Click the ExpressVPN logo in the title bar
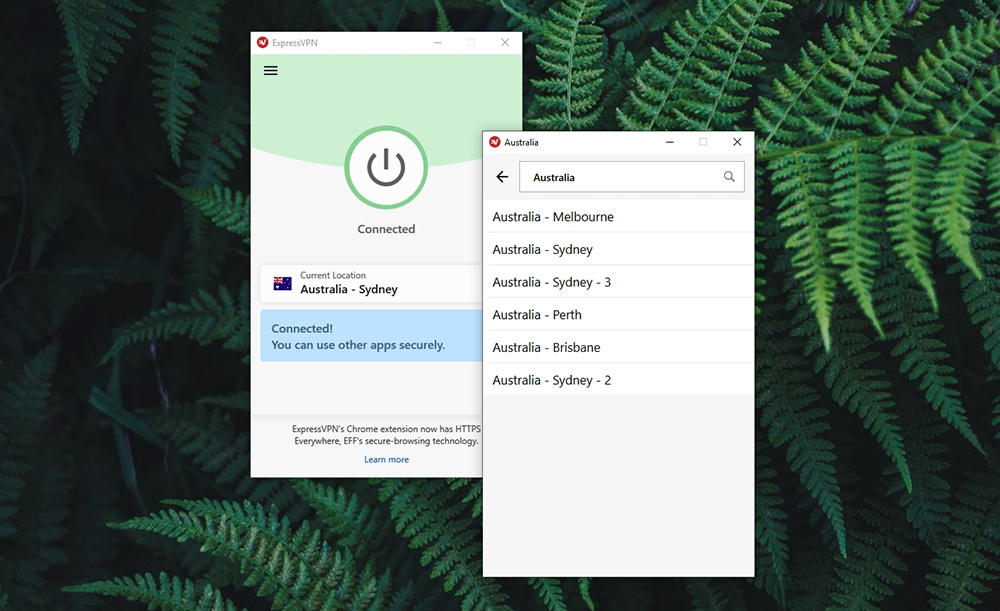1000x611 pixels. pyautogui.click(x=262, y=42)
